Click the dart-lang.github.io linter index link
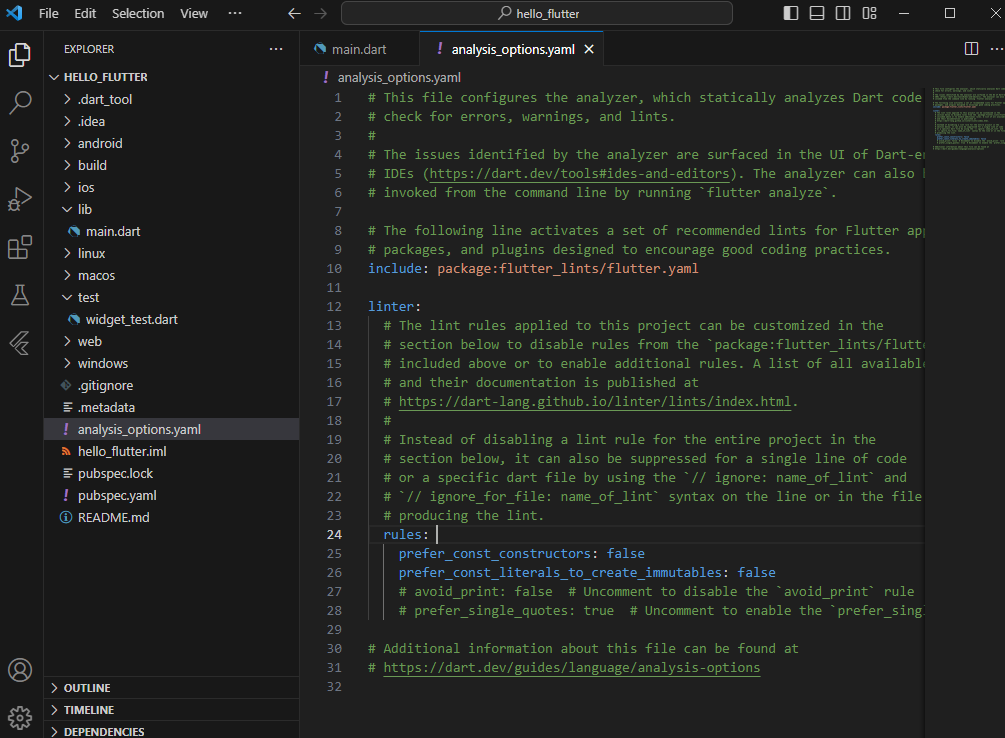Screen dimensions: 1005x738 click(x=595, y=401)
